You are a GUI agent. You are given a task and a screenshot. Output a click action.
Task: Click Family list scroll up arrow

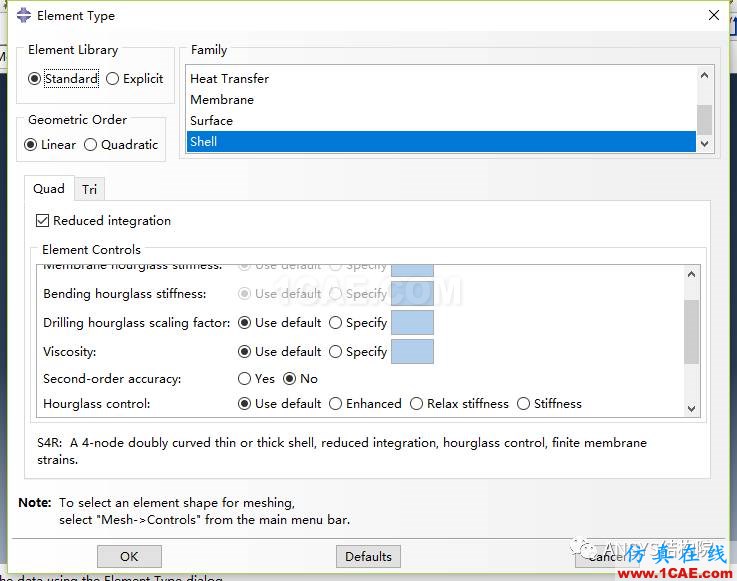coord(704,75)
